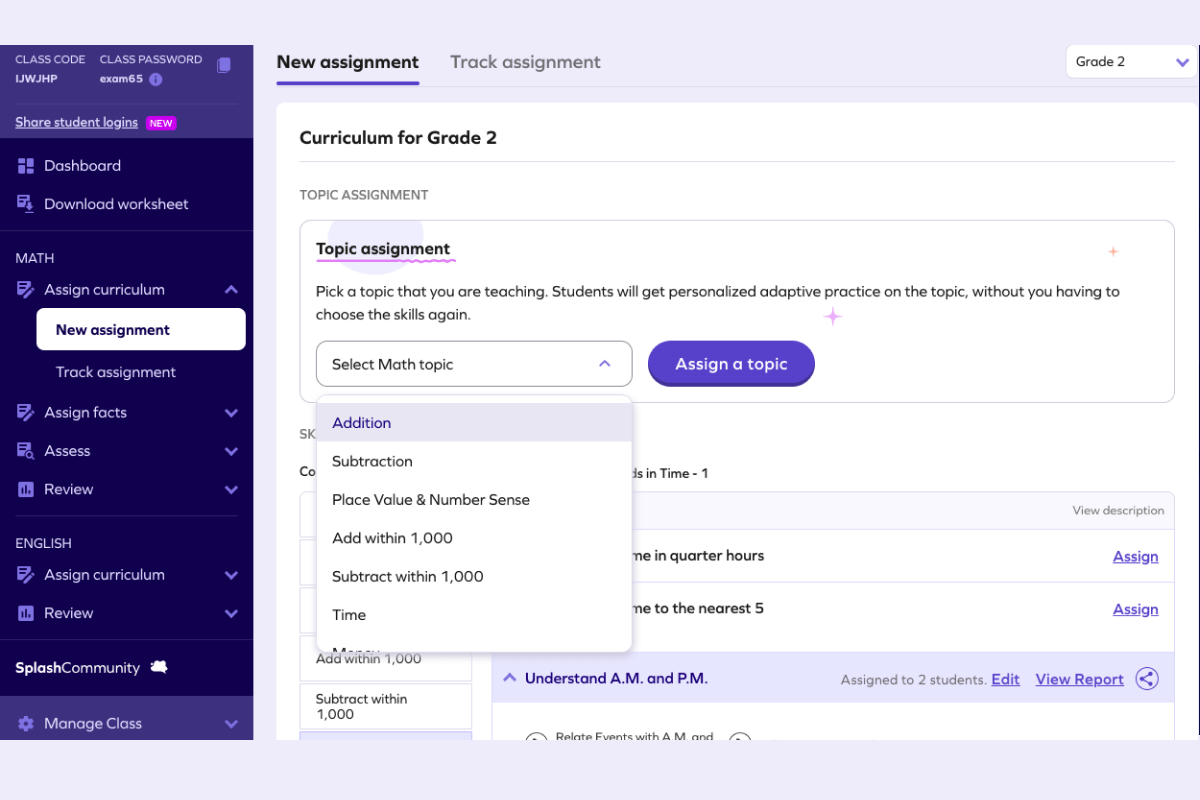Click the Assess magnifier icon
1200x800 pixels.
coord(26,451)
